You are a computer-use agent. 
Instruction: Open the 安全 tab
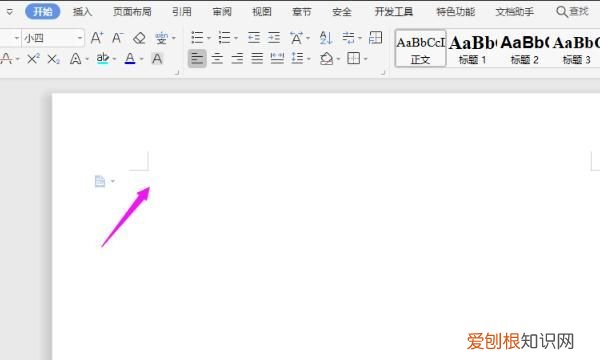[342, 11]
